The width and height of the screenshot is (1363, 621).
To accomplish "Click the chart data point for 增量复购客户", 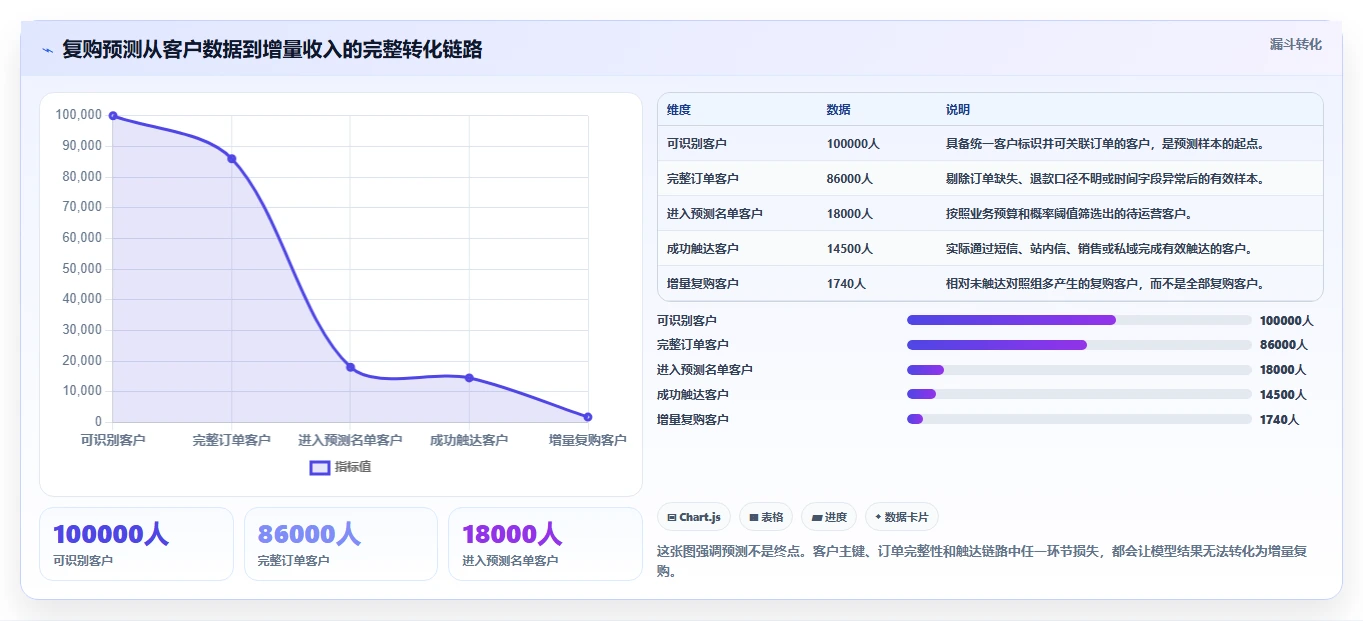I will point(588,417).
